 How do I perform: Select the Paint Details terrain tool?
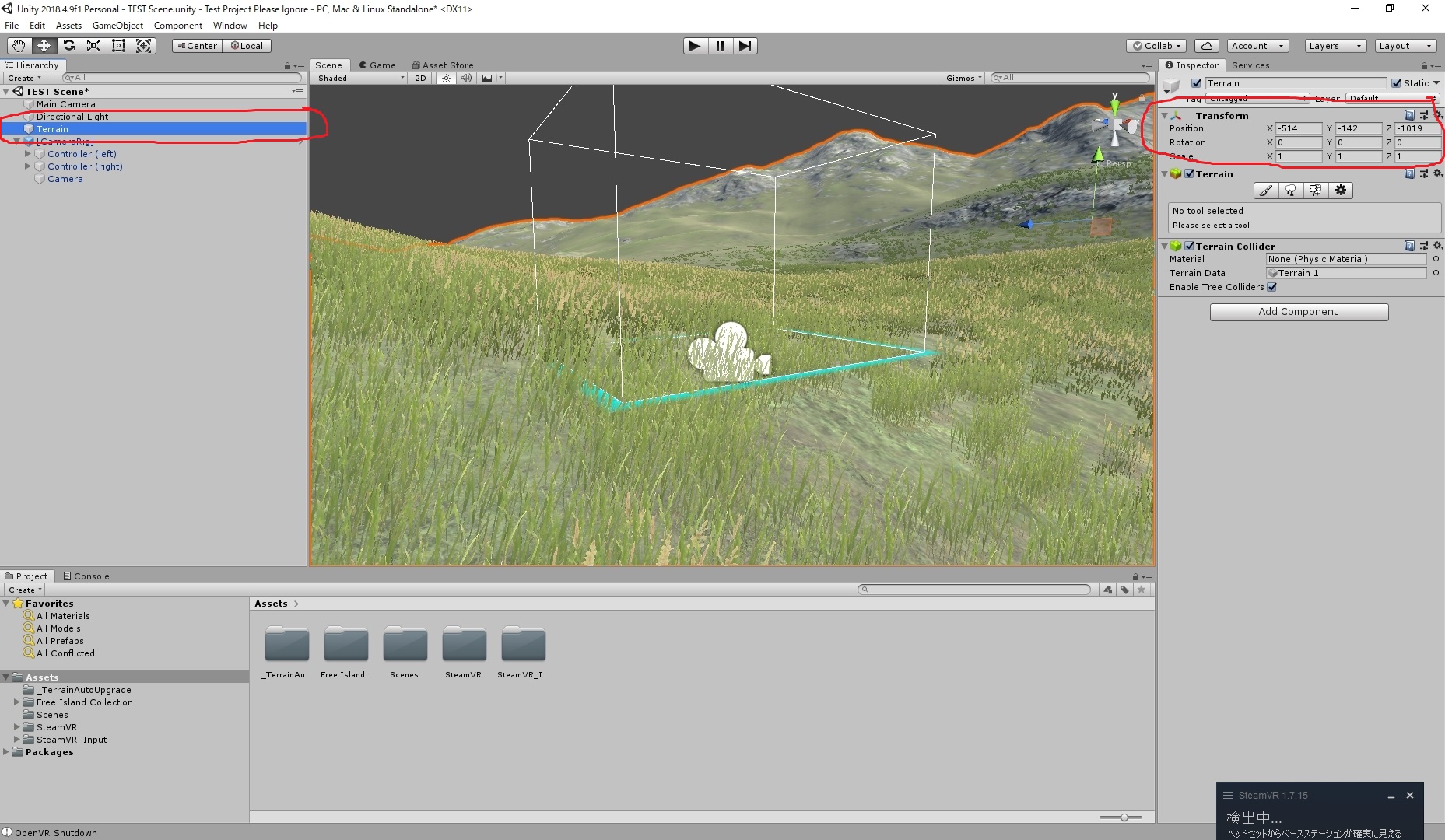1315,191
